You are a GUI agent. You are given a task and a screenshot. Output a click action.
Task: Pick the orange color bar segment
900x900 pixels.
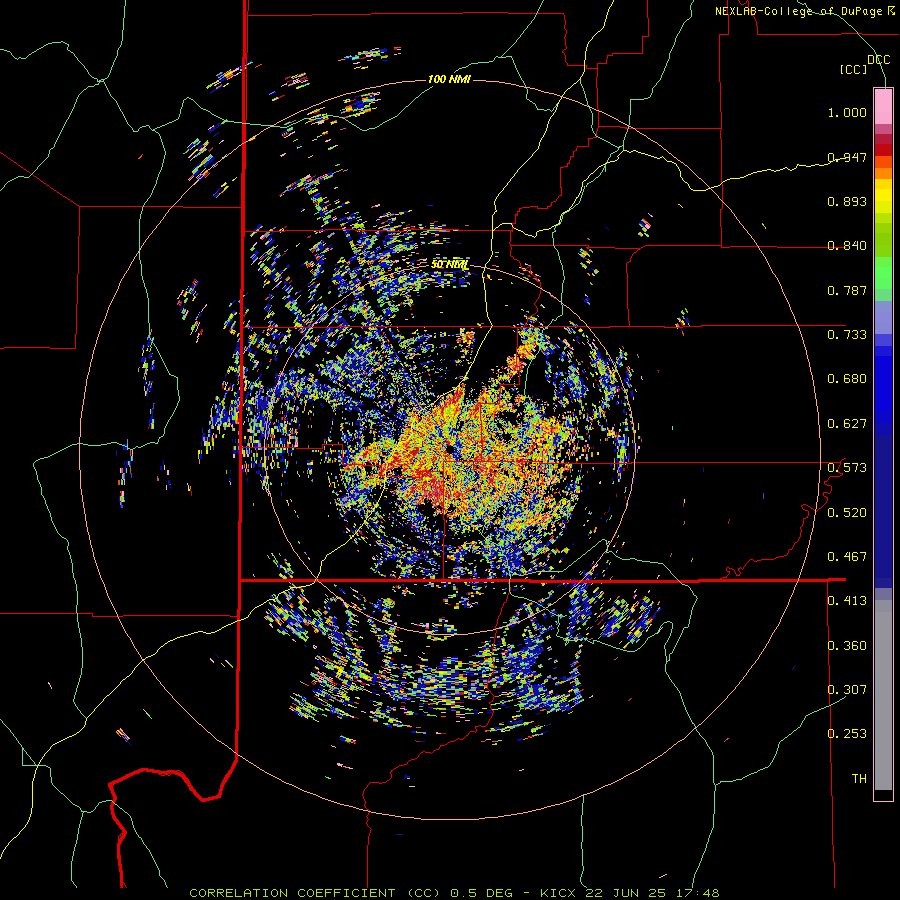[883, 173]
